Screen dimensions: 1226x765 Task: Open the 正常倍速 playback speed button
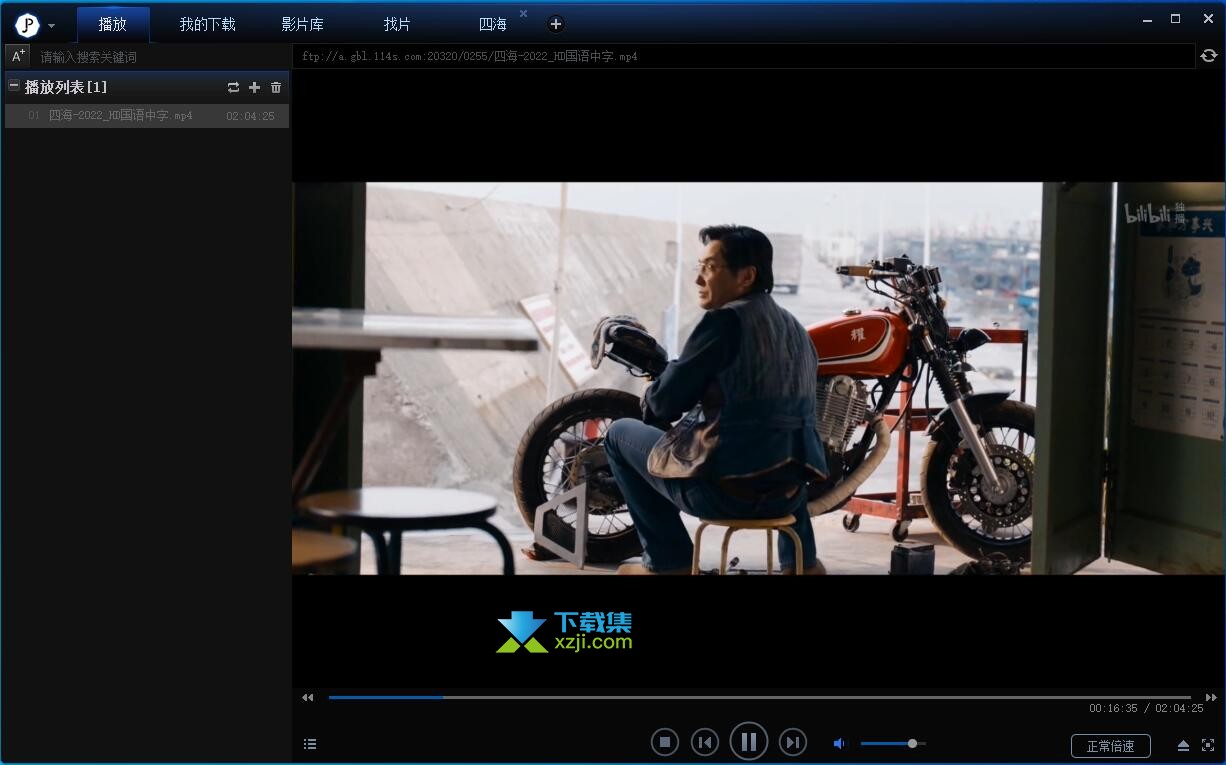(x=1111, y=746)
